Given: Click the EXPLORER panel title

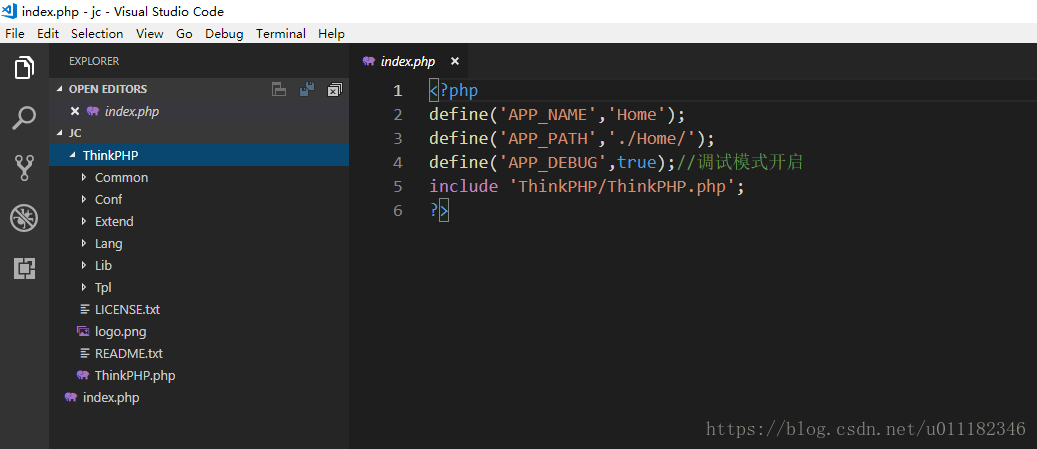Looking at the screenshot, I should coord(94,61).
